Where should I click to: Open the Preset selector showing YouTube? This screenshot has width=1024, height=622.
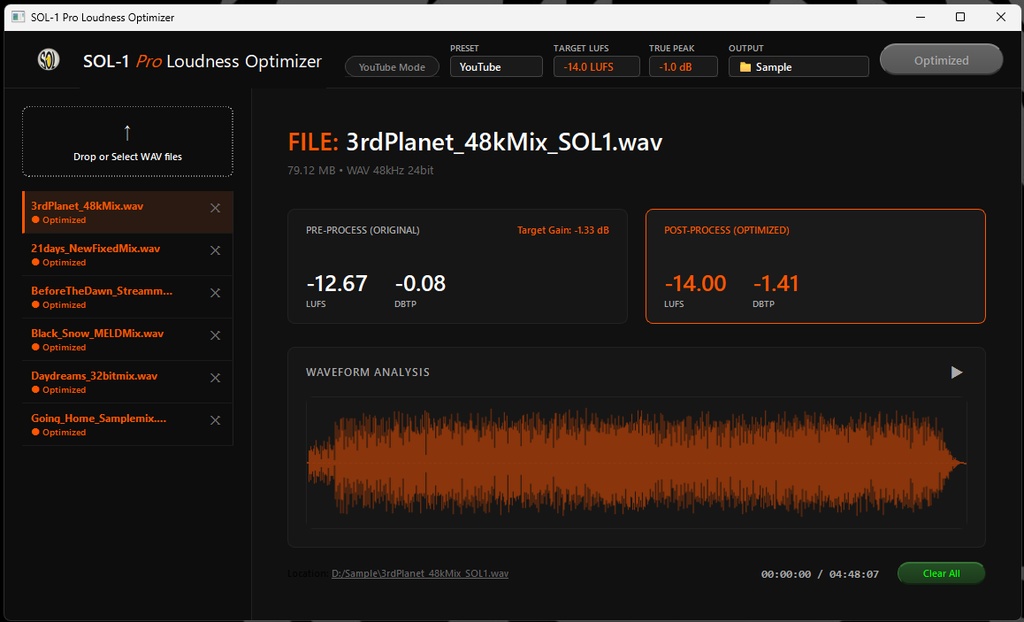[496, 66]
